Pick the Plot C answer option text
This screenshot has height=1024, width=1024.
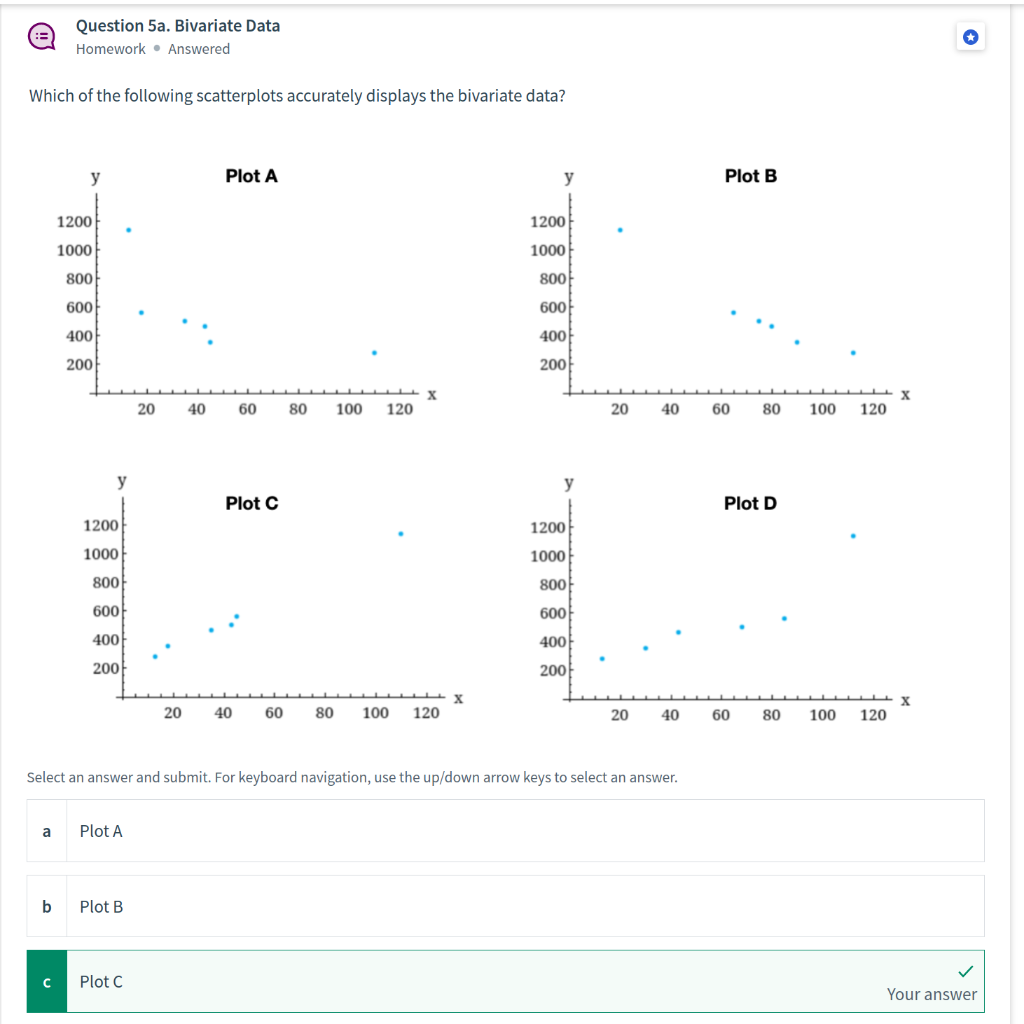click(101, 982)
